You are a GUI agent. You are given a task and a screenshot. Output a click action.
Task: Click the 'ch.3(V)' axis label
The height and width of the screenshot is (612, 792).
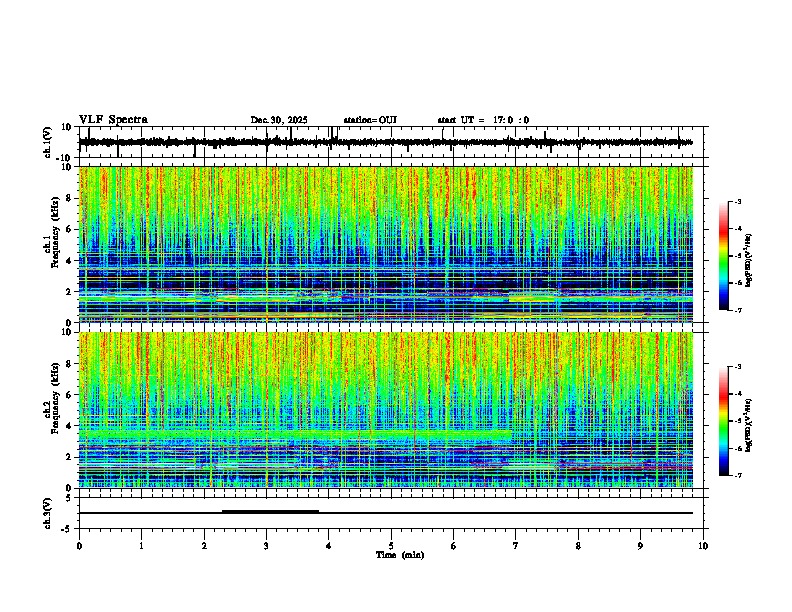[x=48, y=513]
